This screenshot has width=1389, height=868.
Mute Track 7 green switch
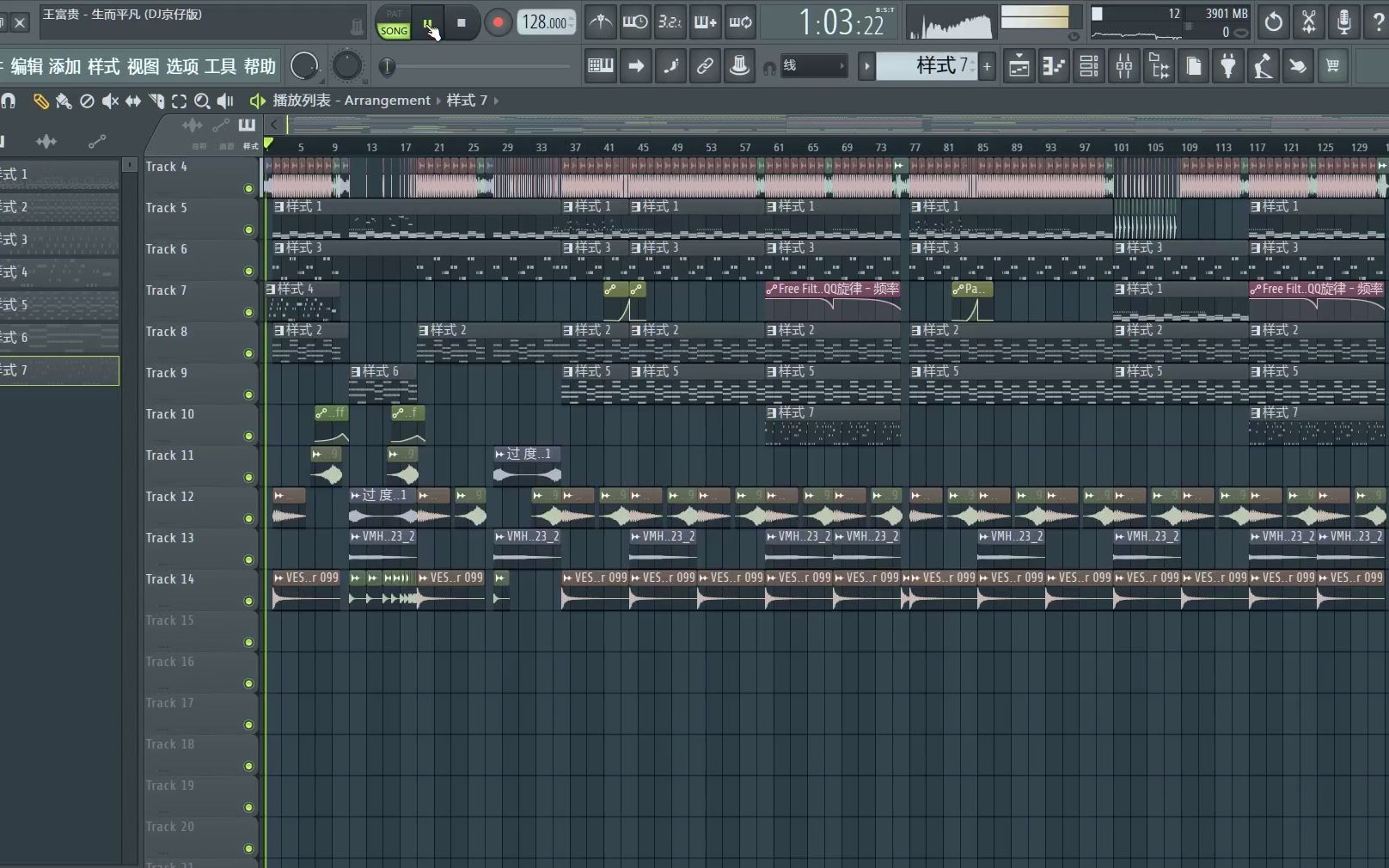pos(249,313)
